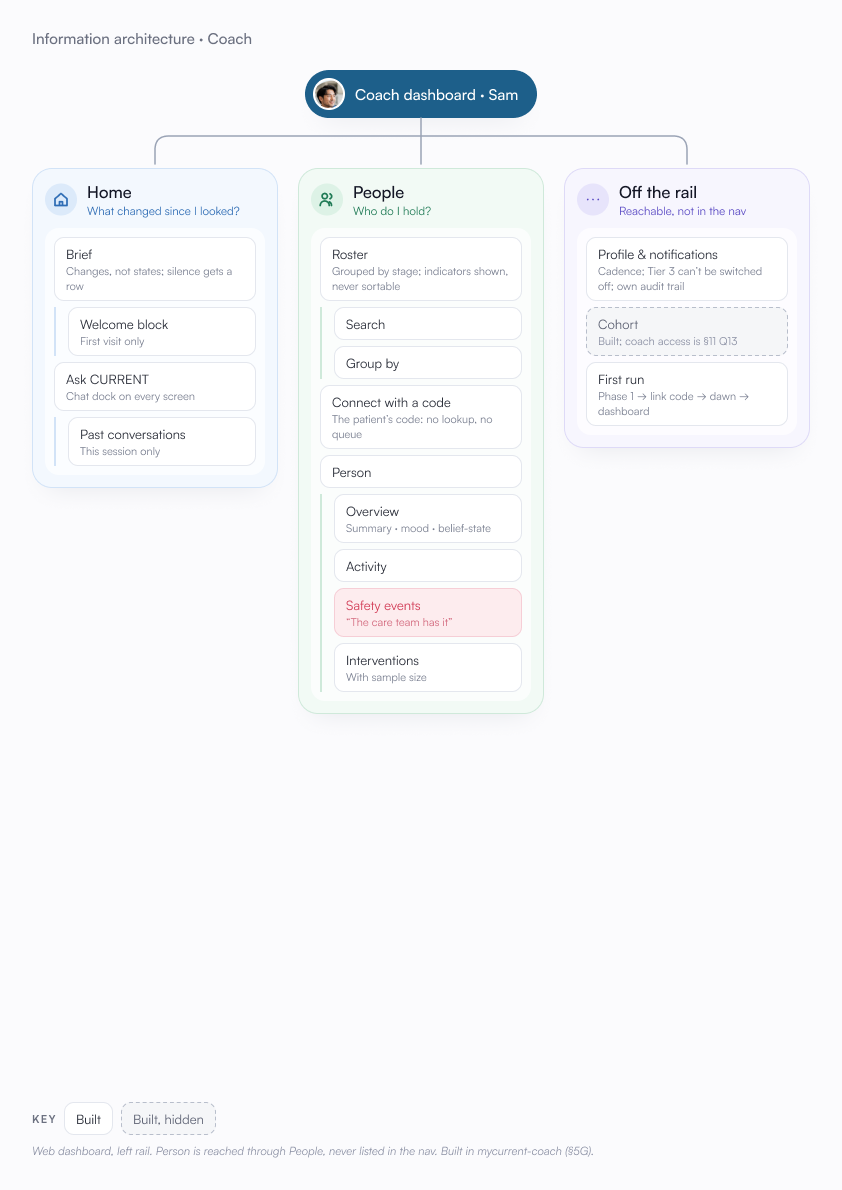Screen dimensions: 842x1190
Task: Click 'Who do I hold?' subtitle
Action: click(x=392, y=211)
